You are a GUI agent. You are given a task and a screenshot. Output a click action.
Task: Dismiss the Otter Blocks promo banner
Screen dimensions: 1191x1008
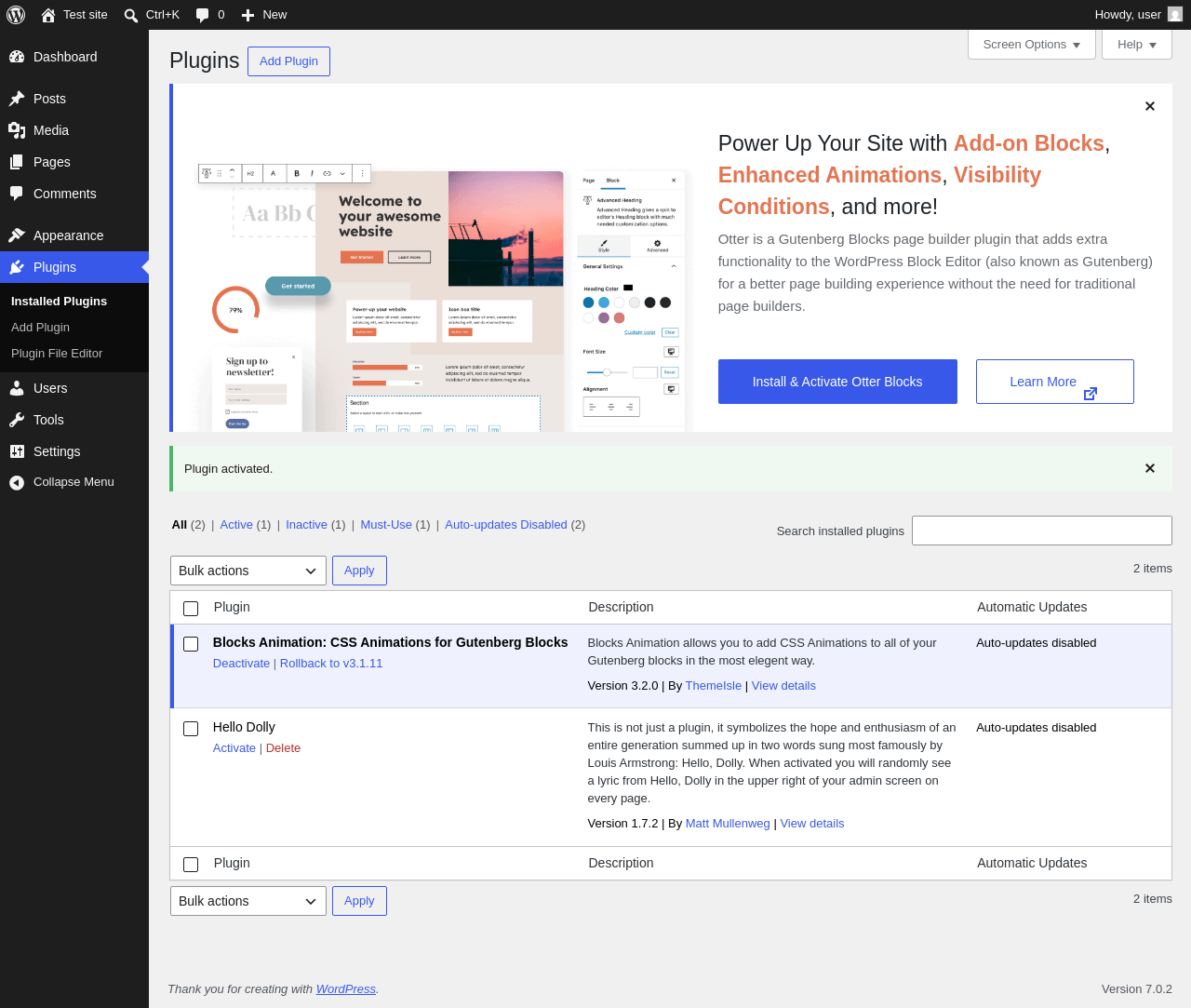(x=1150, y=106)
